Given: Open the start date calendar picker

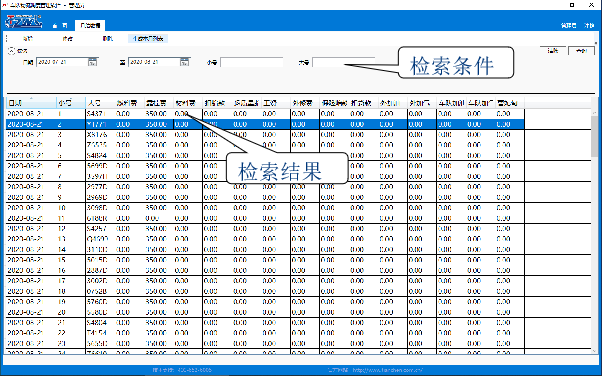Looking at the screenshot, I should (x=93, y=62).
